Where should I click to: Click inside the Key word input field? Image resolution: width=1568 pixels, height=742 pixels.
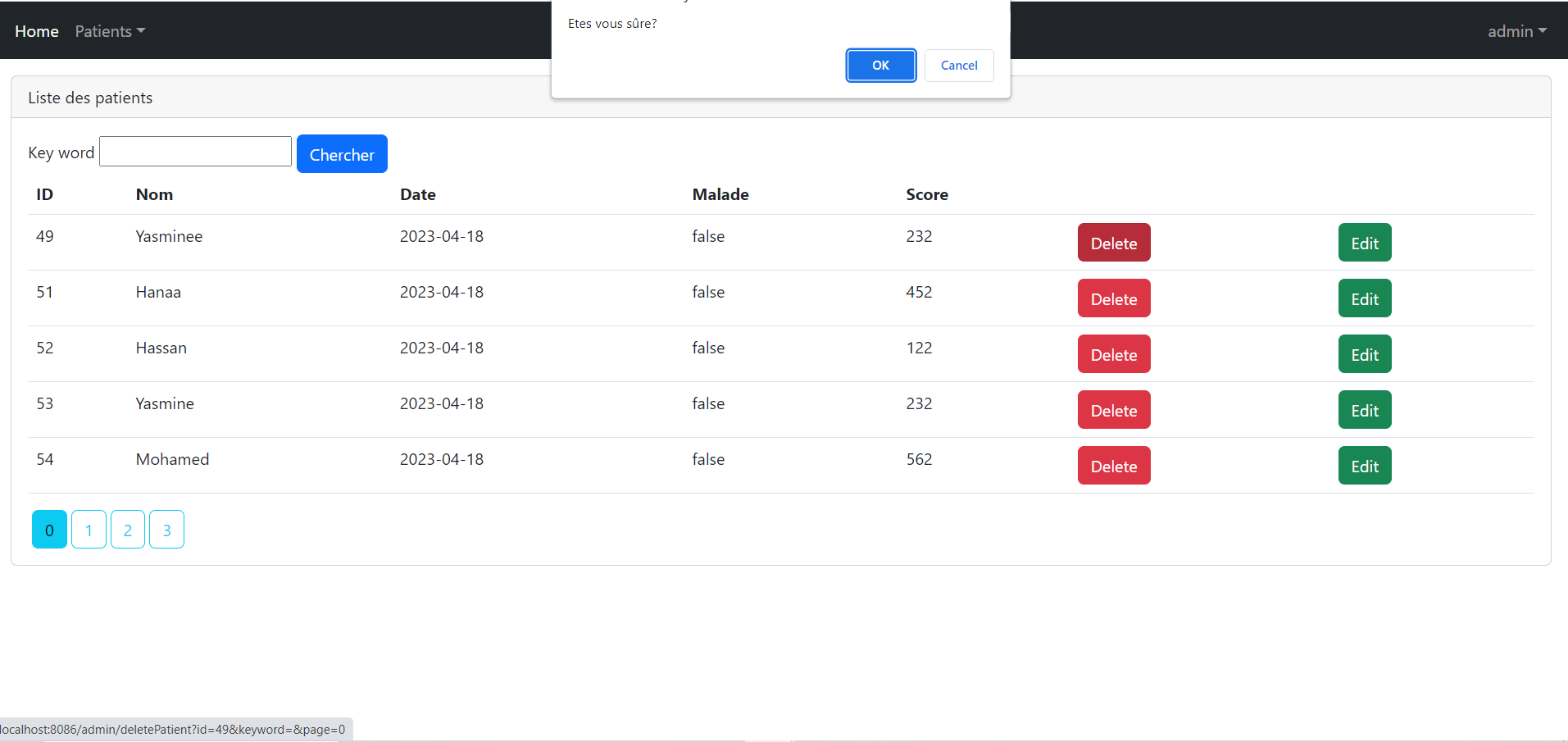[x=194, y=151]
